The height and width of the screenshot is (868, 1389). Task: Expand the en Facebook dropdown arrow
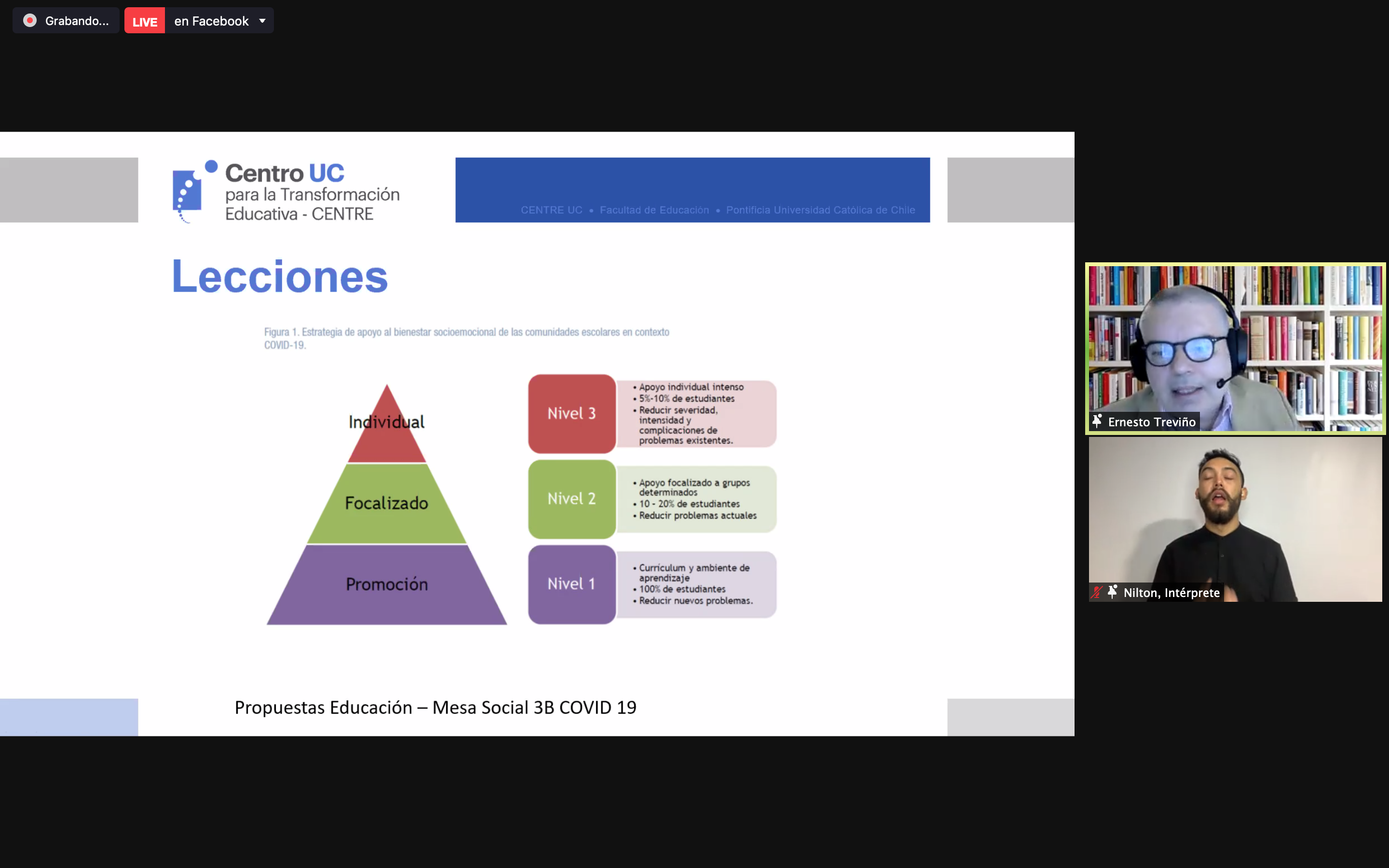click(262, 21)
